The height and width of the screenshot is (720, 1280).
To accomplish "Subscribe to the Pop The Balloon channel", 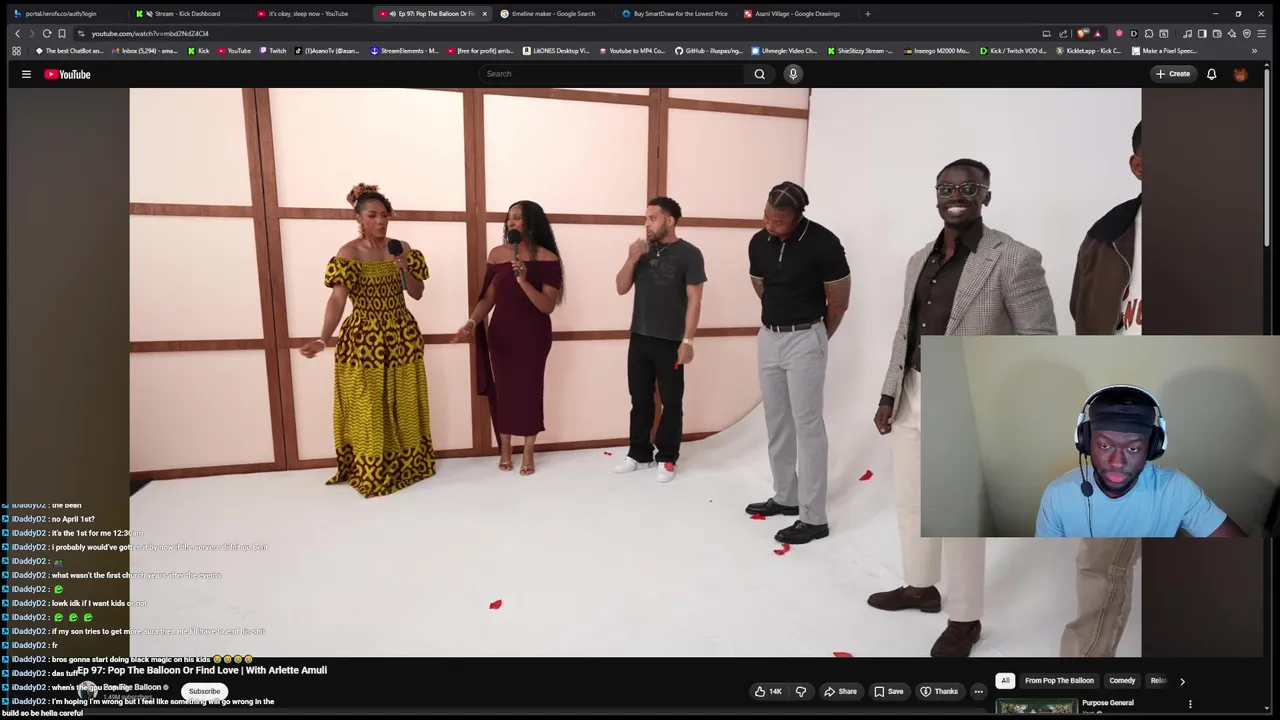I will [x=204, y=691].
